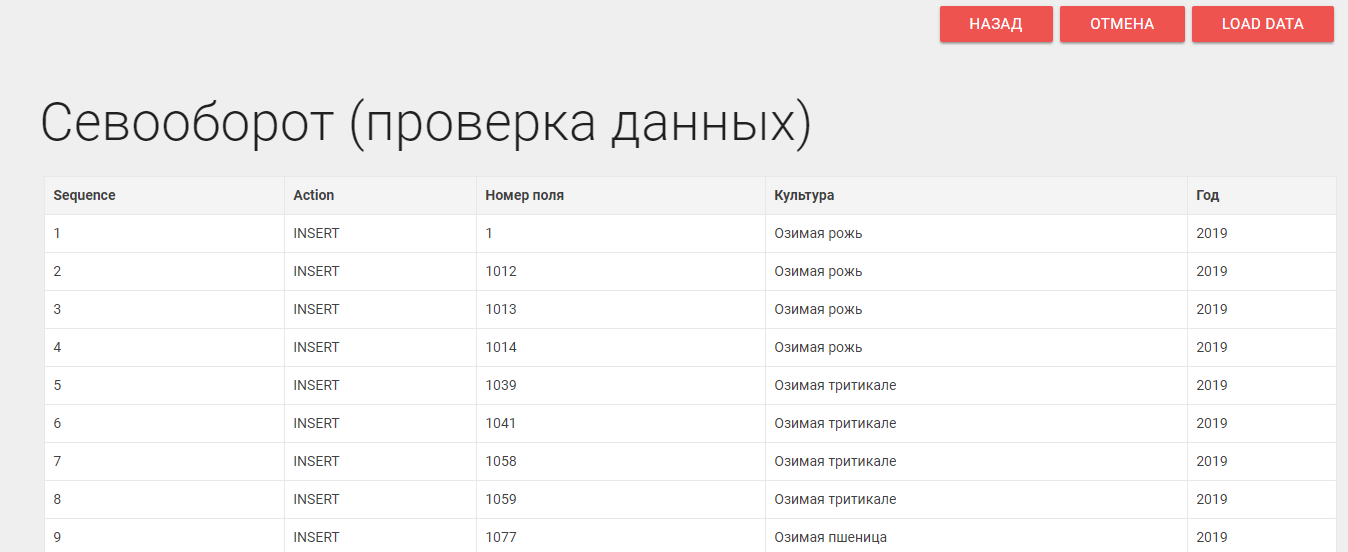Viewport: 1348px width, 552px height.
Task: Click the Номер поля column header
Action: click(524, 195)
